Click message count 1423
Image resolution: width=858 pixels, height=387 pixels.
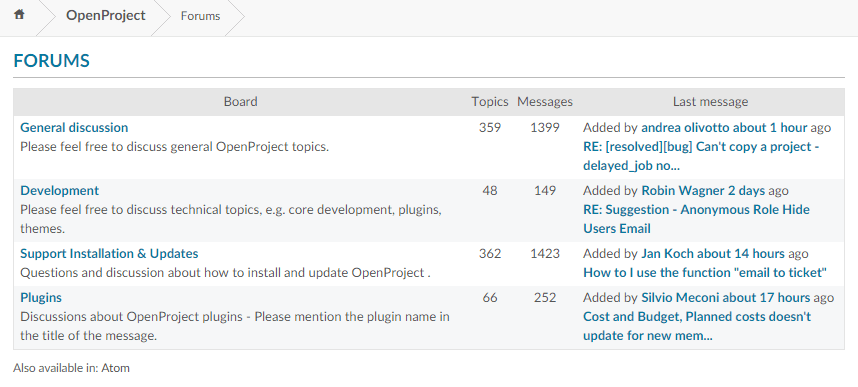[x=545, y=254]
